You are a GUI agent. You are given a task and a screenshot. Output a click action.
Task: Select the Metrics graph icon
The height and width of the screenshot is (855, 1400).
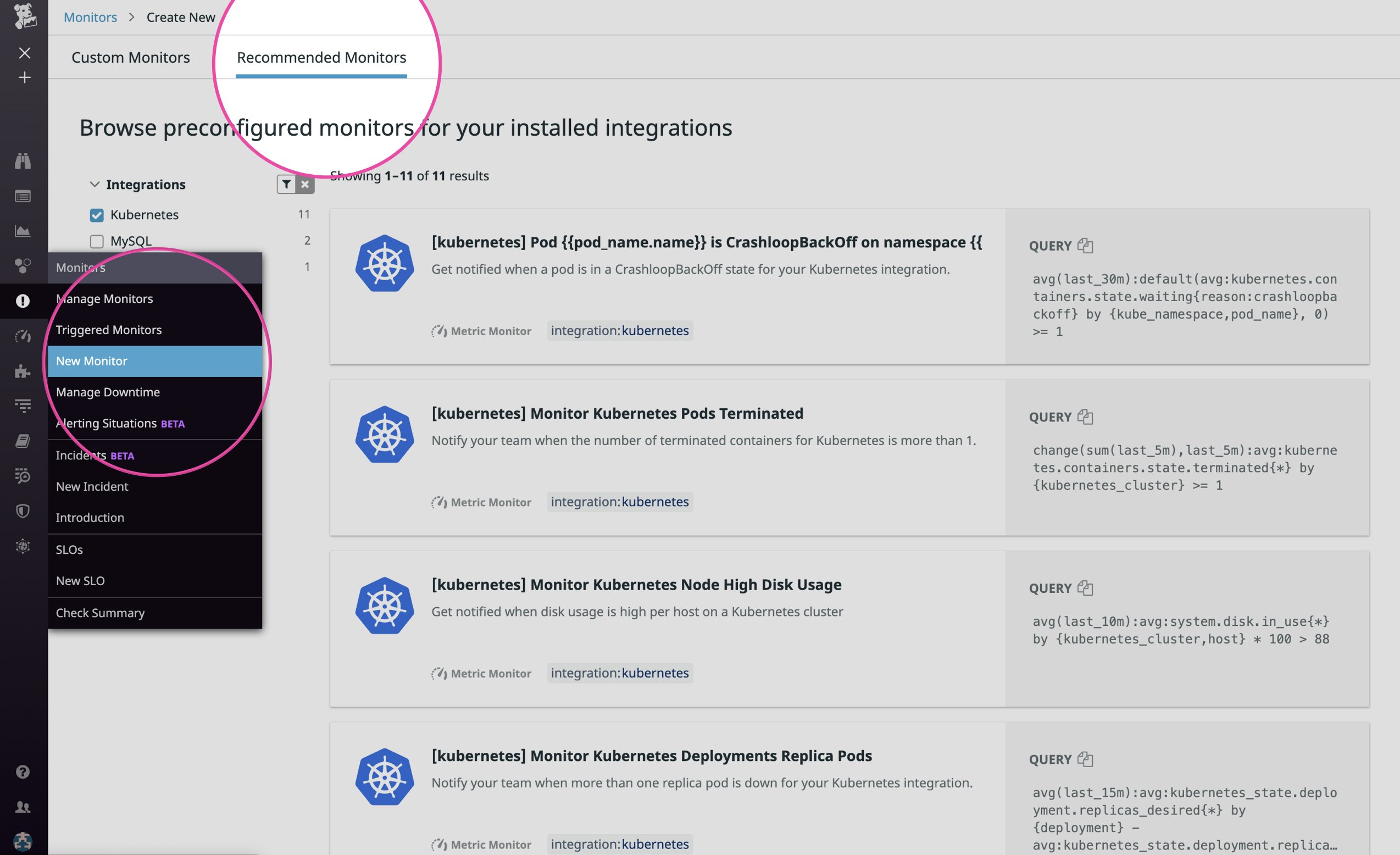pos(23,231)
